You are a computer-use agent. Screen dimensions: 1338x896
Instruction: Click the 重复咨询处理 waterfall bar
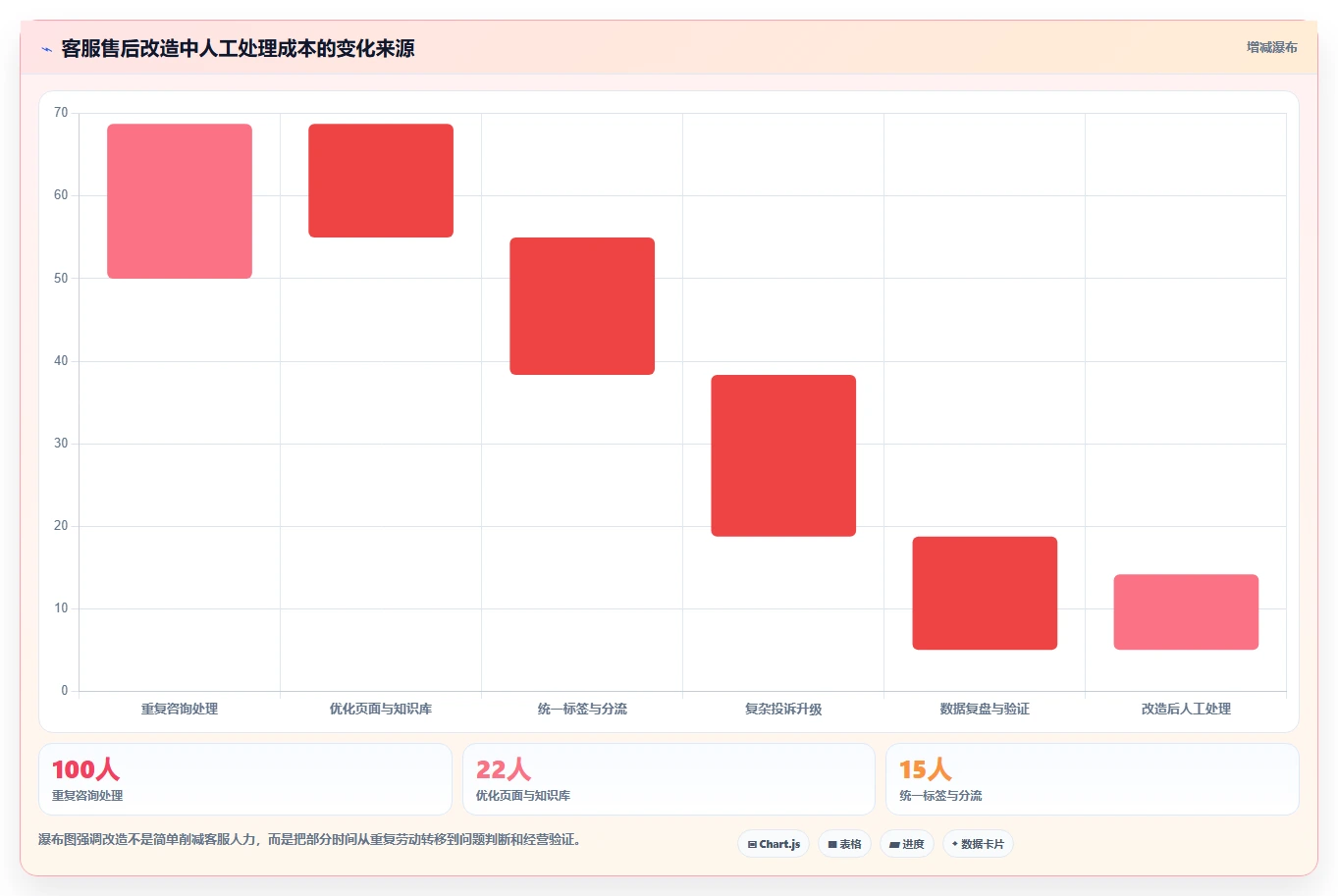180,201
